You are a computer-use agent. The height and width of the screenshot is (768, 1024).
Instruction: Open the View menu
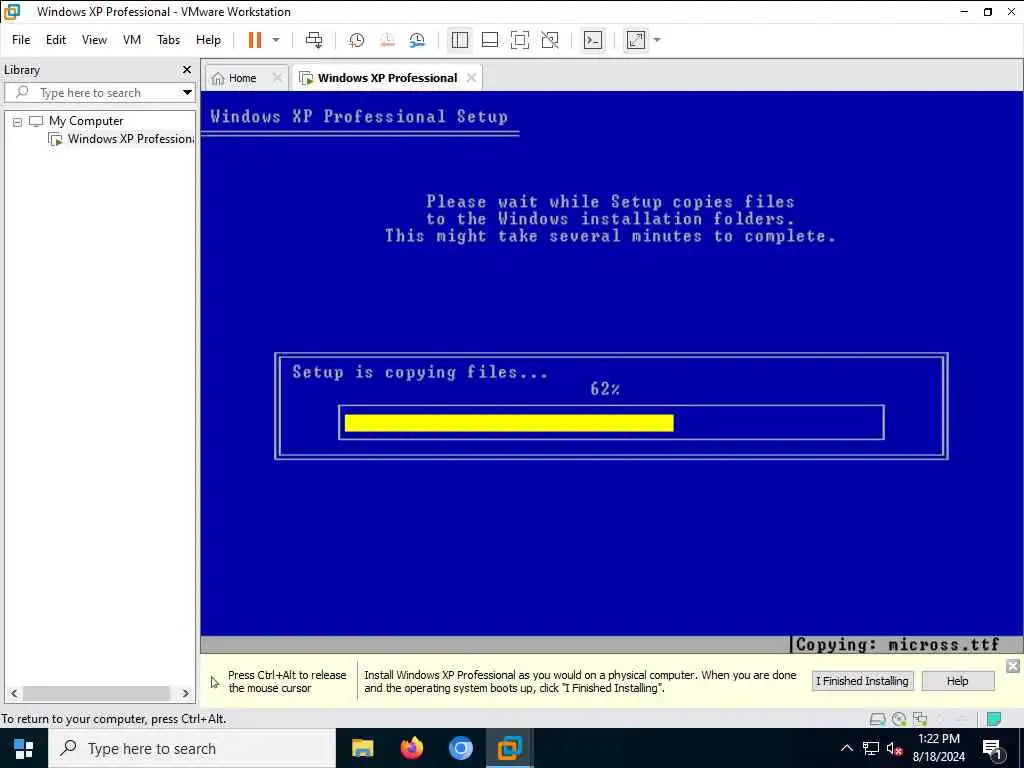click(x=94, y=40)
